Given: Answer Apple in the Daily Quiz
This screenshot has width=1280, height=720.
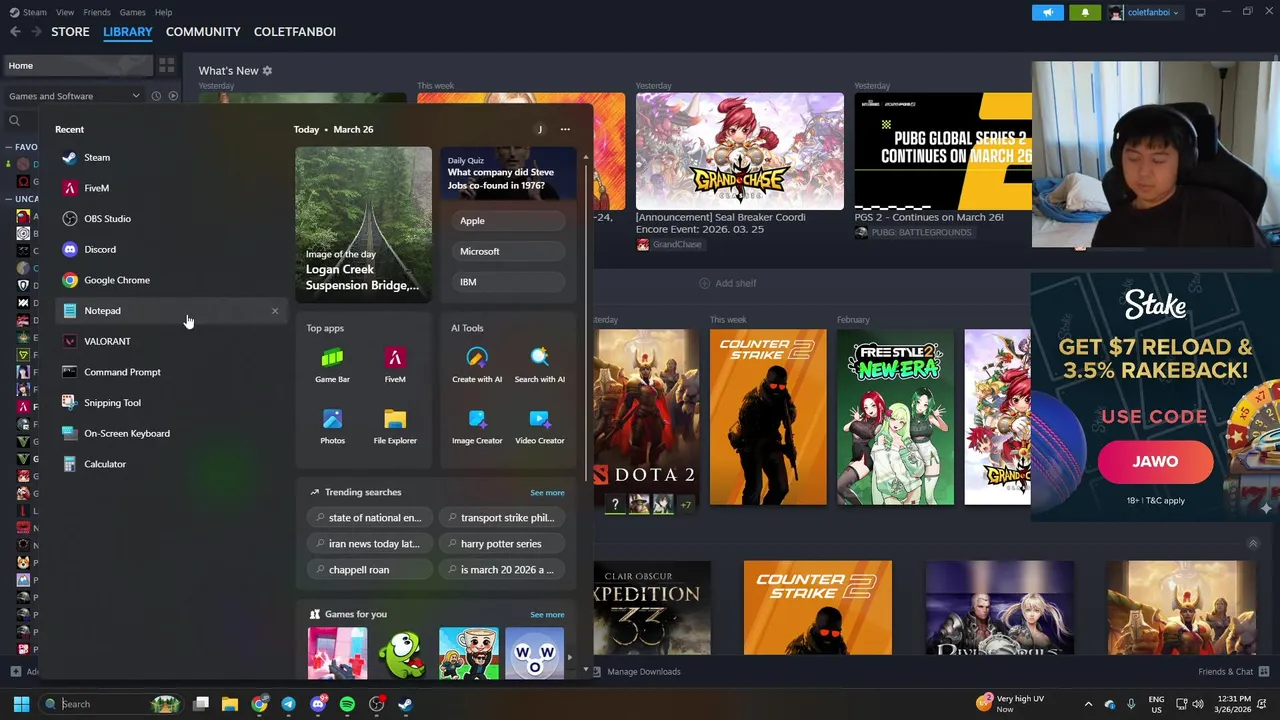Looking at the screenshot, I should pos(508,221).
